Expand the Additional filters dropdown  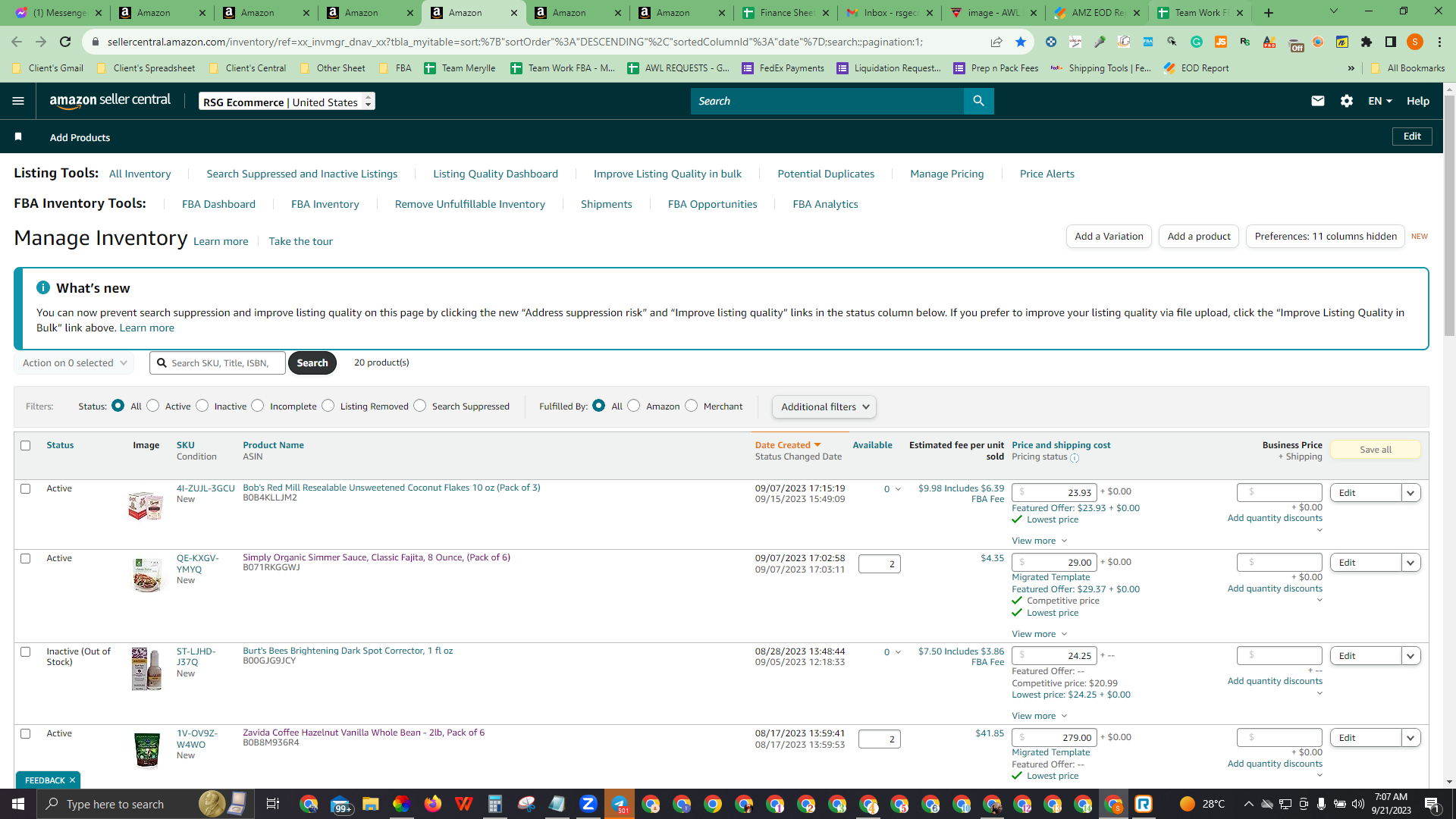(x=824, y=406)
